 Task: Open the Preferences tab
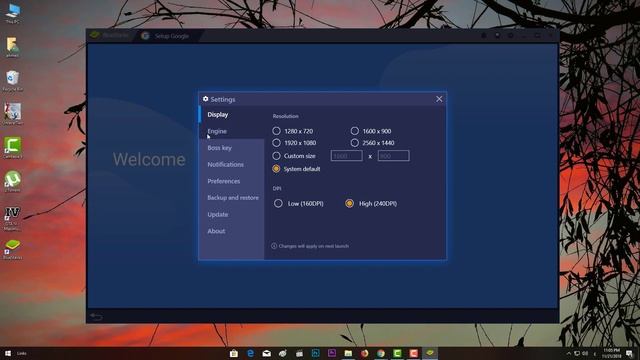click(x=231, y=181)
